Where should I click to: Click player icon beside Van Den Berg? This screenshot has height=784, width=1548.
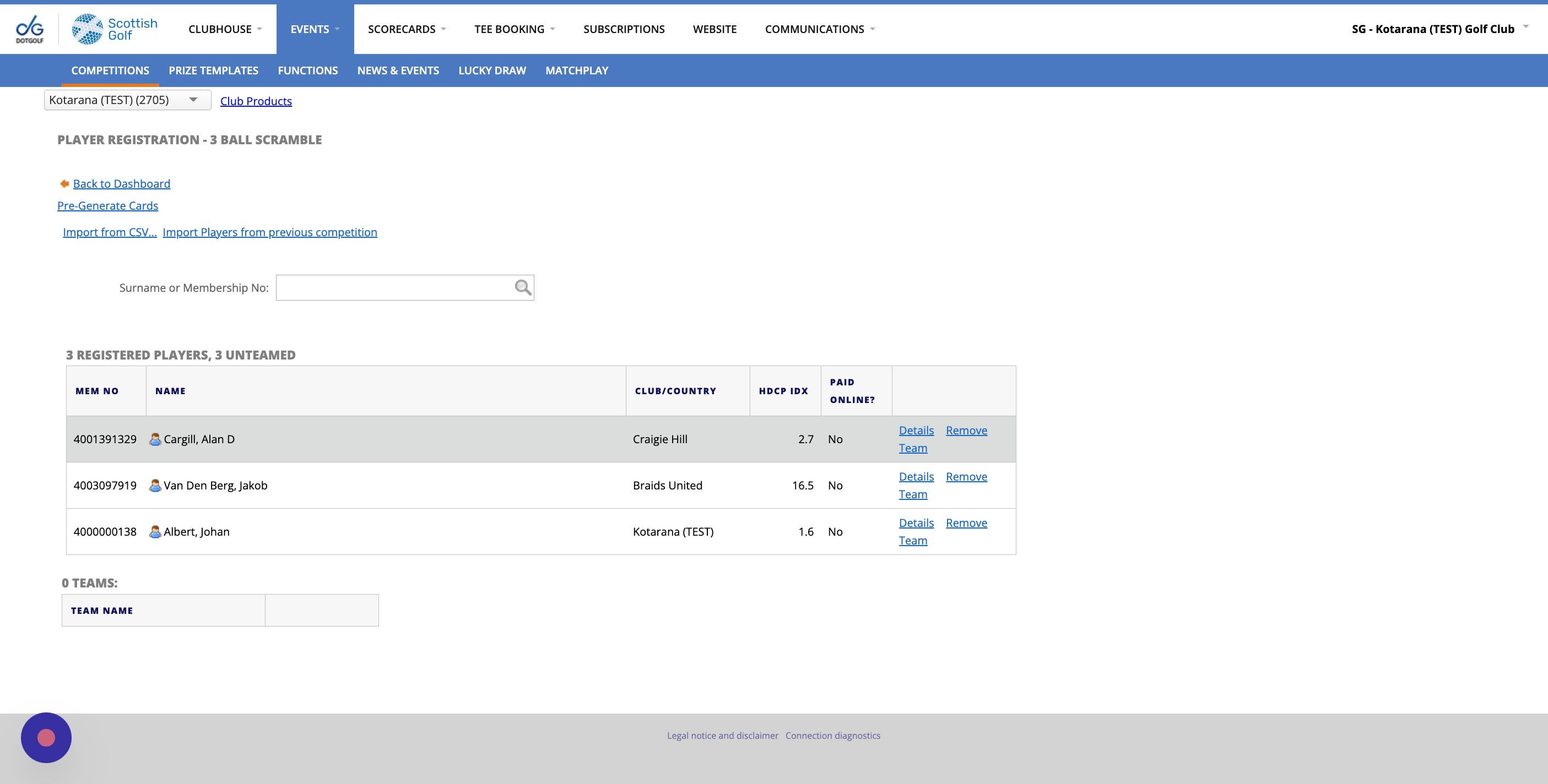tap(155, 486)
